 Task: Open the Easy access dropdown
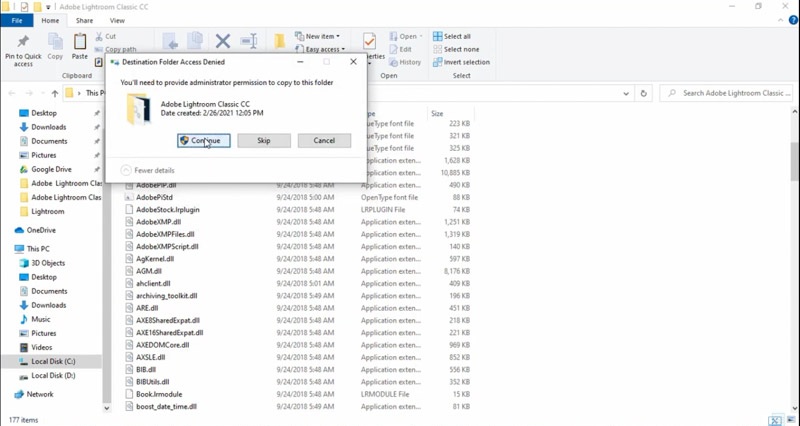click(320, 49)
